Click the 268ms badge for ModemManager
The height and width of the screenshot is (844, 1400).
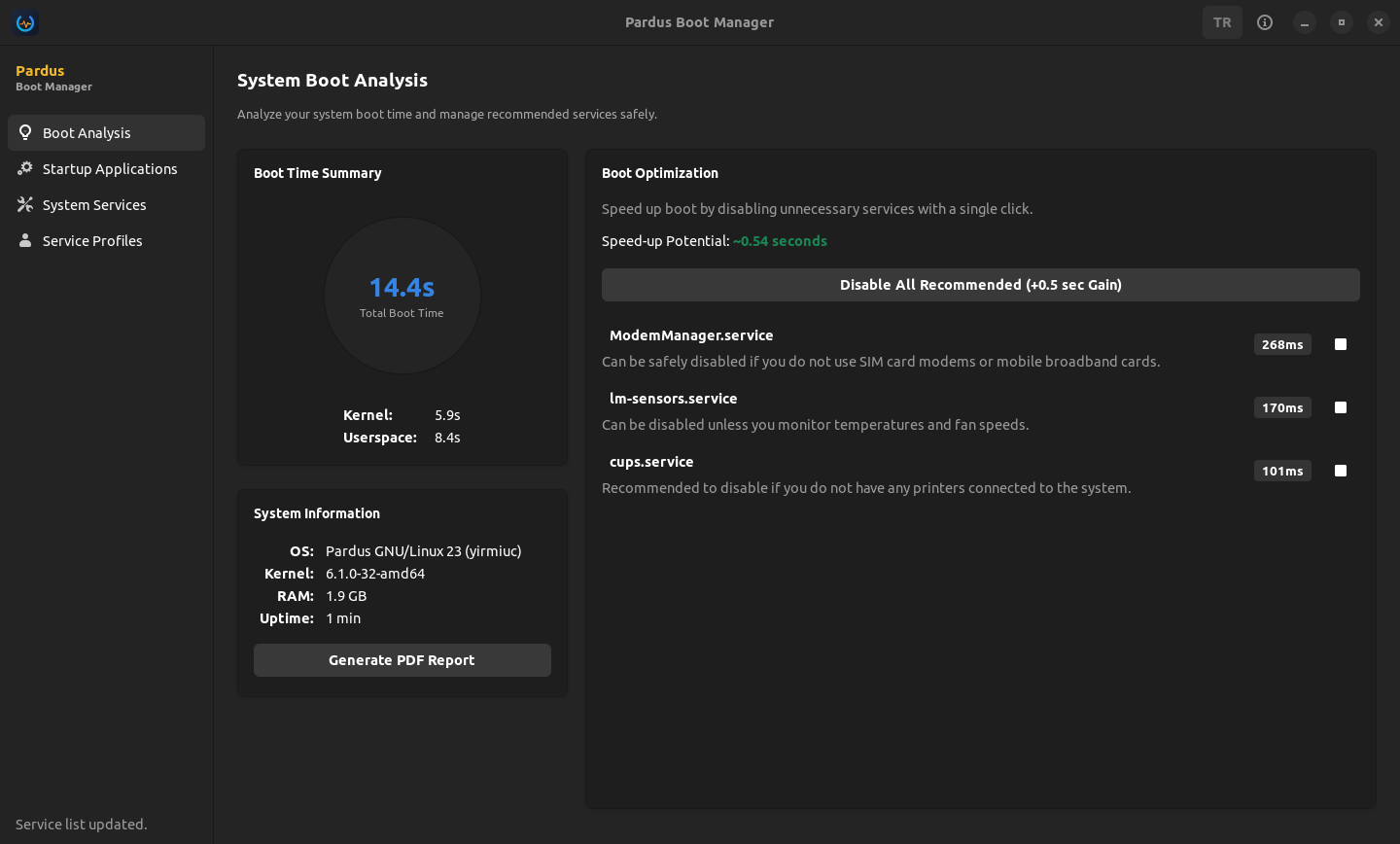coord(1282,344)
